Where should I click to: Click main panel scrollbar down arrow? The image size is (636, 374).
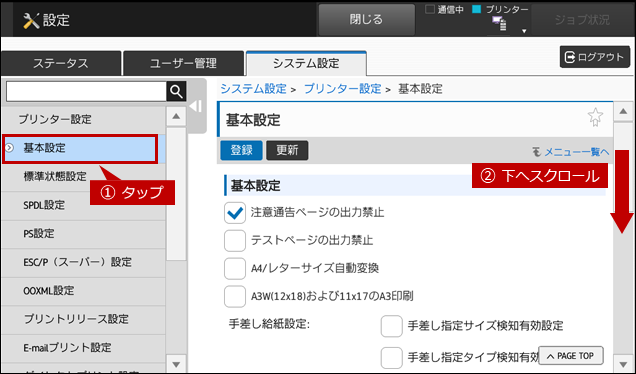(623, 363)
